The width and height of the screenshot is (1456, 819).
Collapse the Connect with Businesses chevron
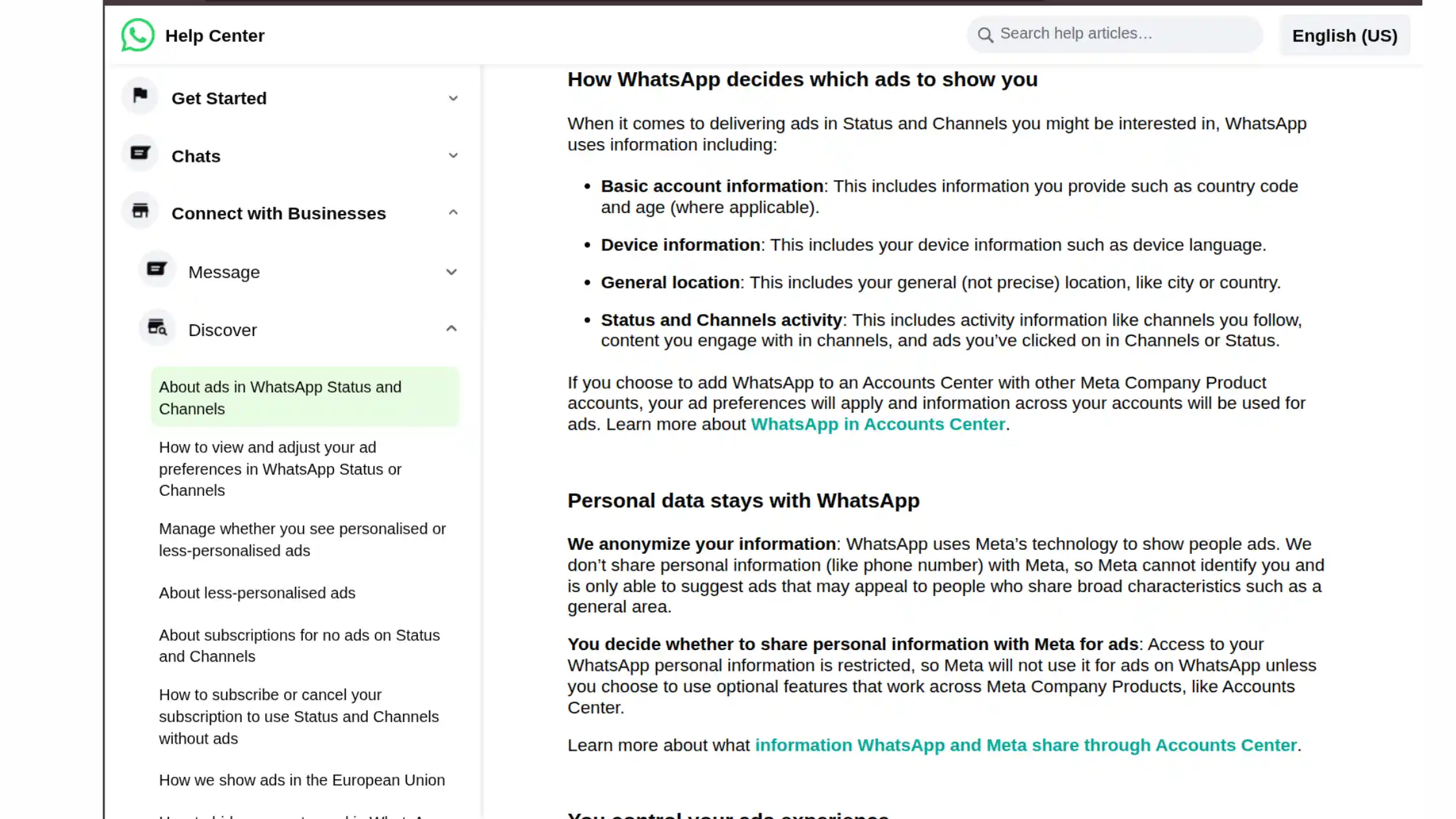point(453,213)
